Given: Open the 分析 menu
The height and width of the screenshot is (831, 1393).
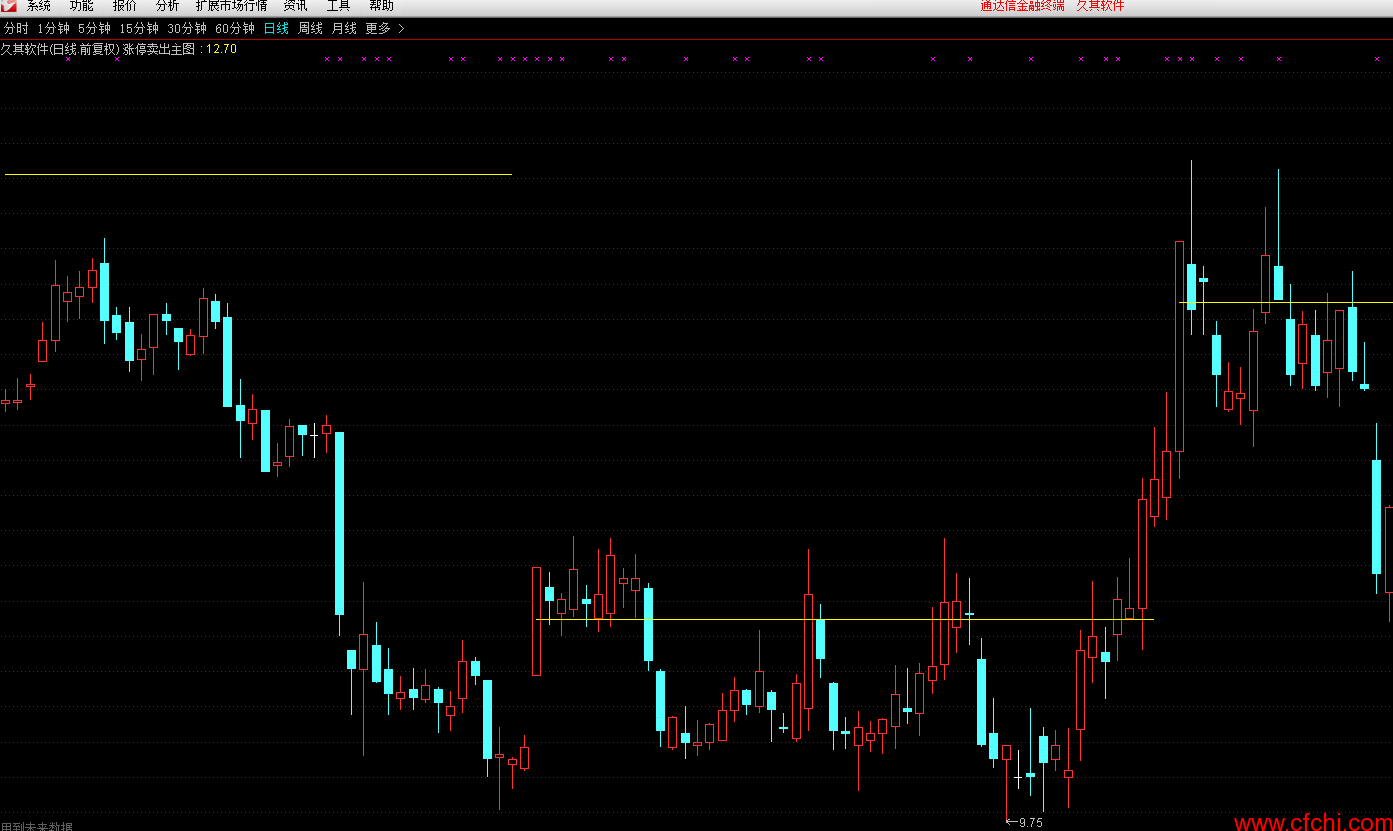Looking at the screenshot, I should [167, 6].
